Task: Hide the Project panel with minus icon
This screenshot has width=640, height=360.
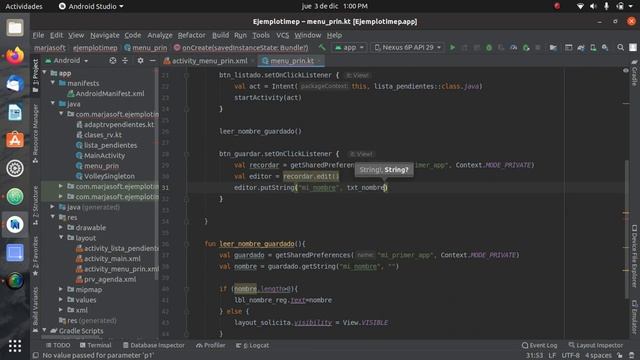Action: click(x=152, y=60)
